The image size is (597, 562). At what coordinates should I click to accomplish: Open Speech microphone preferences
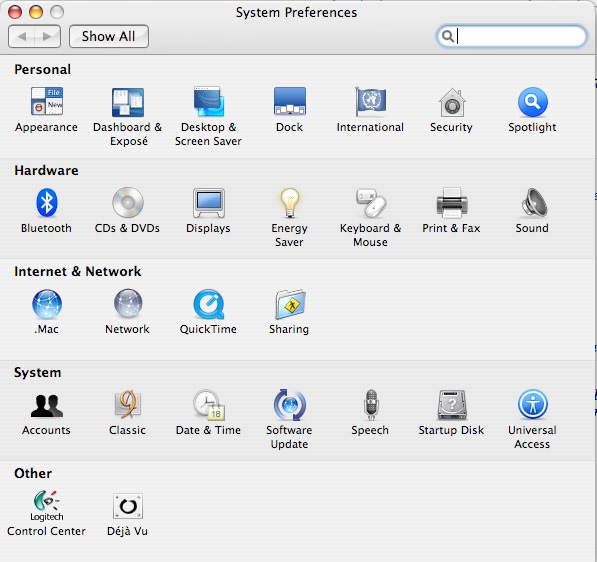pyautogui.click(x=370, y=404)
